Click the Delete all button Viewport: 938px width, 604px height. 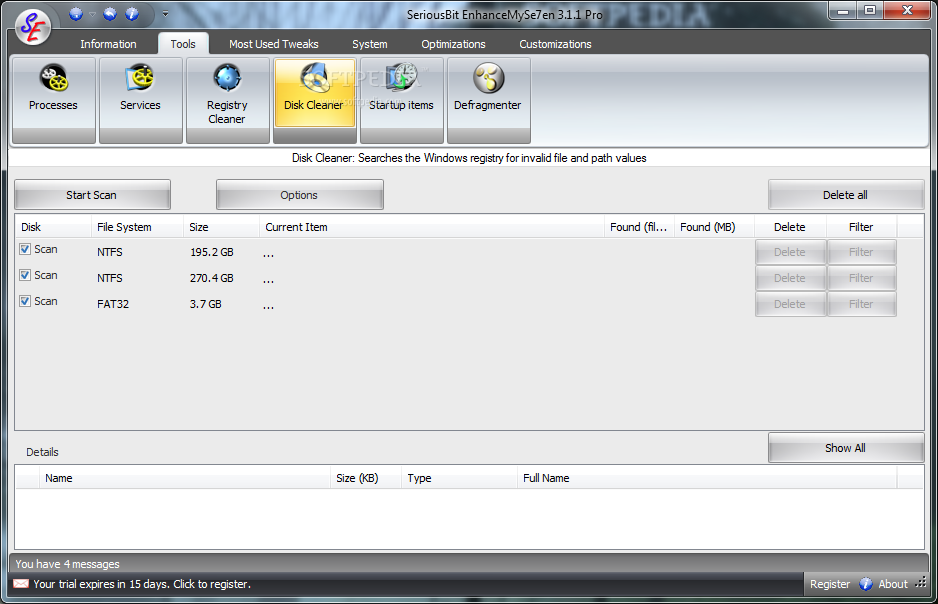pos(846,195)
